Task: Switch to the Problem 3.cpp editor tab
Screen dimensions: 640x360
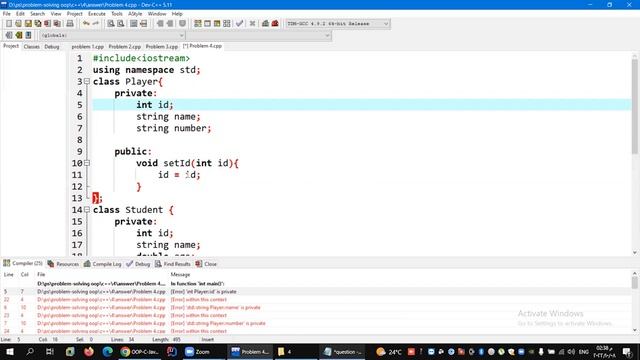Action: click(162, 47)
